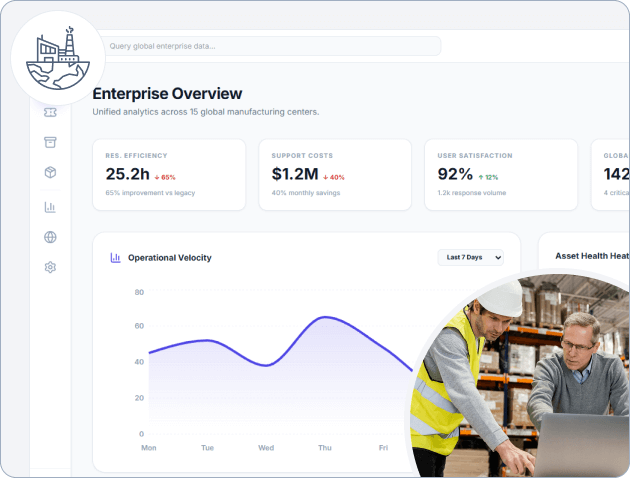Image resolution: width=630 pixels, height=478 pixels.
Task: Click the Mon label on chart axis
Action: click(149, 447)
